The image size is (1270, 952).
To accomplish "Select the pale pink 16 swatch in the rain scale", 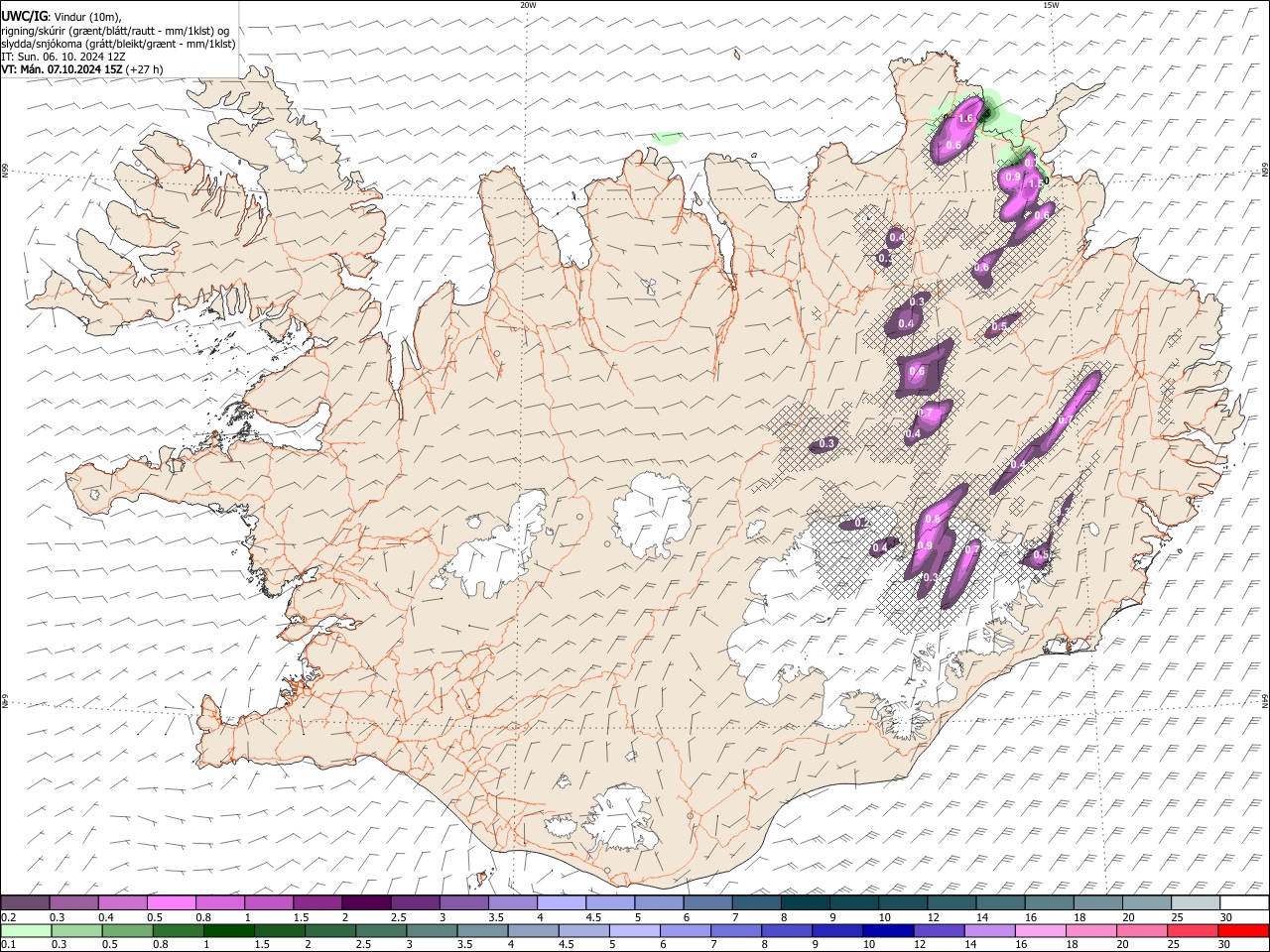I will pyautogui.click(x=1041, y=930).
